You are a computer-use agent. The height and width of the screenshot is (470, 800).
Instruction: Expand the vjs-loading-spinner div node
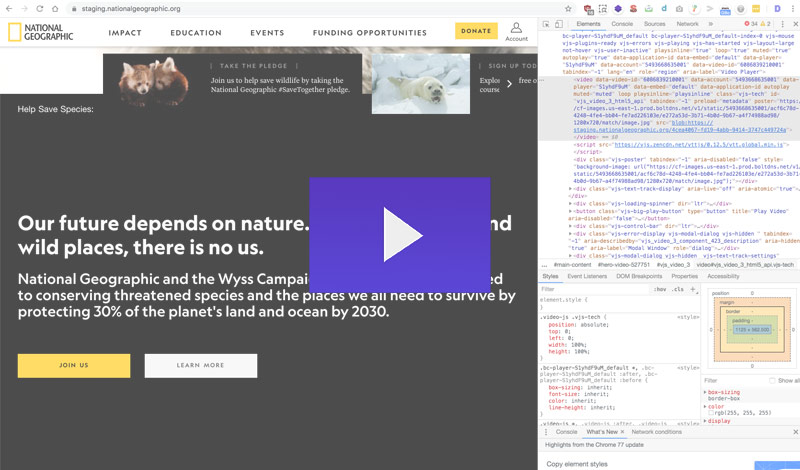click(x=571, y=204)
